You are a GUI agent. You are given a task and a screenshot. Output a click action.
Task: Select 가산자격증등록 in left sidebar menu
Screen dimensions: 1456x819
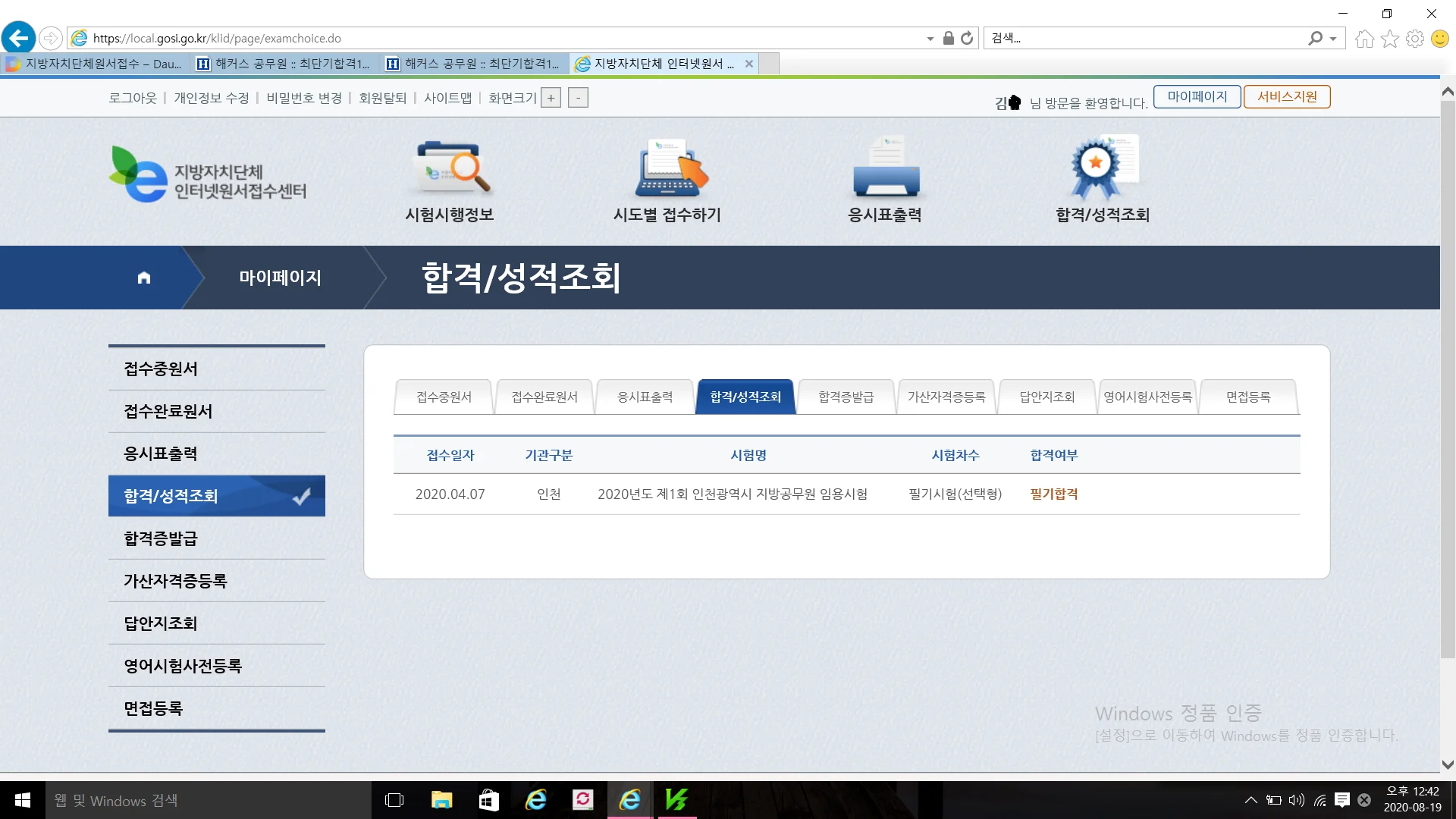click(x=175, y=581)
